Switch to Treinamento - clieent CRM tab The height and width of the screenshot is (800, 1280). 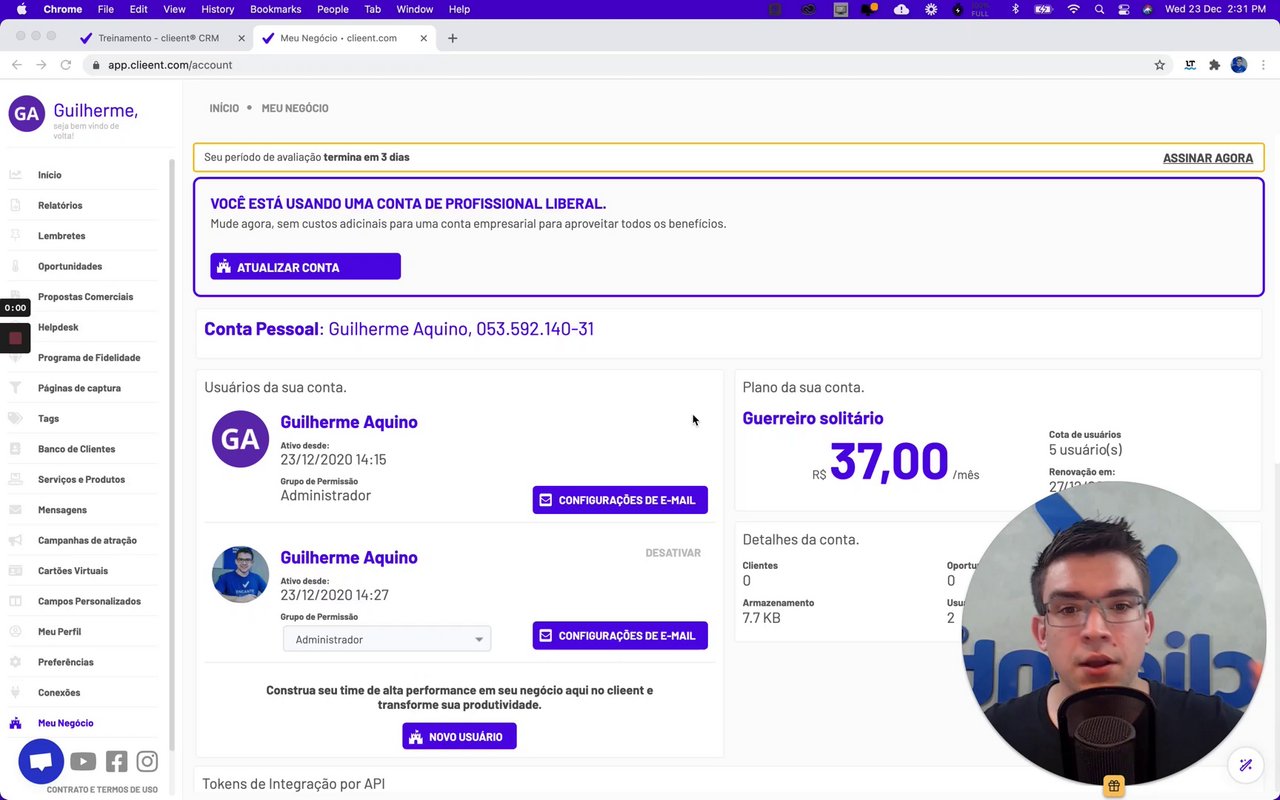pos(160,38)
